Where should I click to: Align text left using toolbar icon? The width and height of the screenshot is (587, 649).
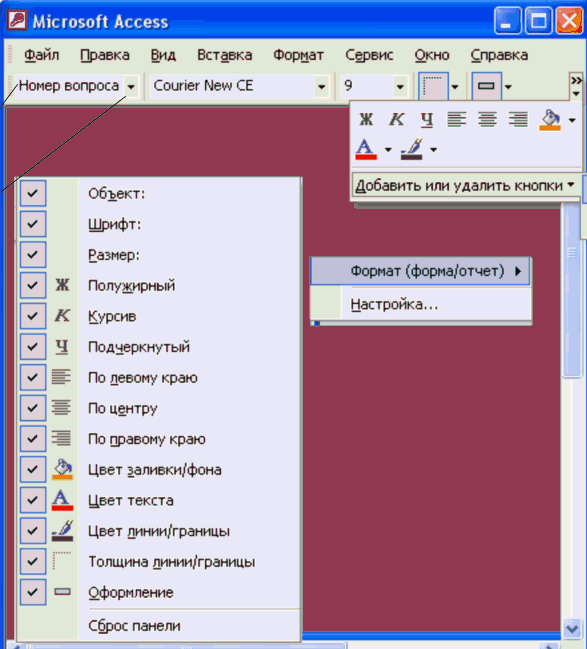(x=457, y=120)
